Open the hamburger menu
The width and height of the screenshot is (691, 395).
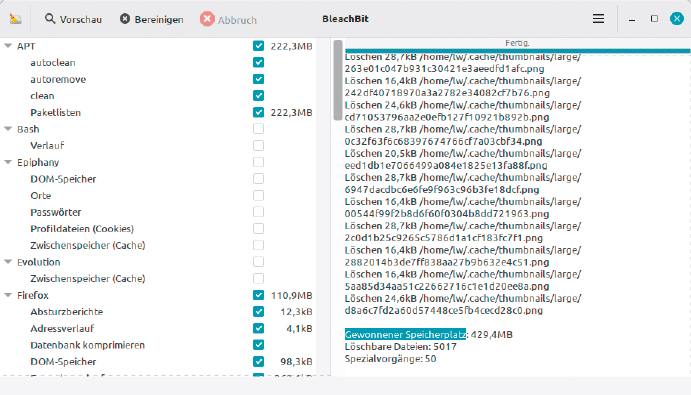pyautogui.click(x=598, y=19)
